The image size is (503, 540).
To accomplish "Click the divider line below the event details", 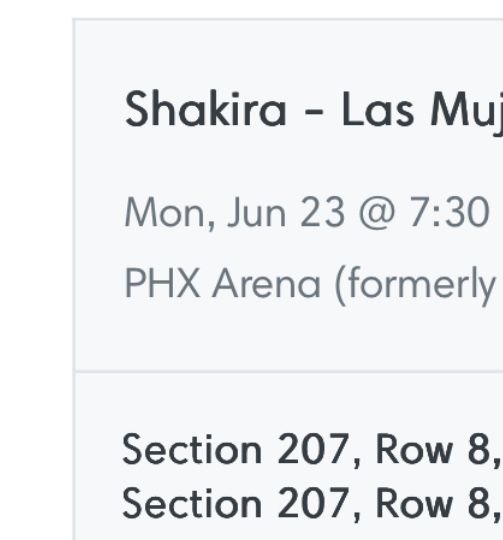I will 289,372.
